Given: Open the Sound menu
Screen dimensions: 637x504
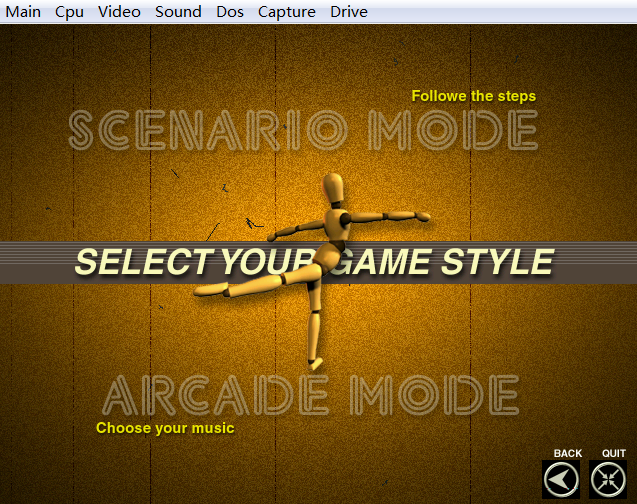Looking at the screenshot, I should (x=178, y=12).
